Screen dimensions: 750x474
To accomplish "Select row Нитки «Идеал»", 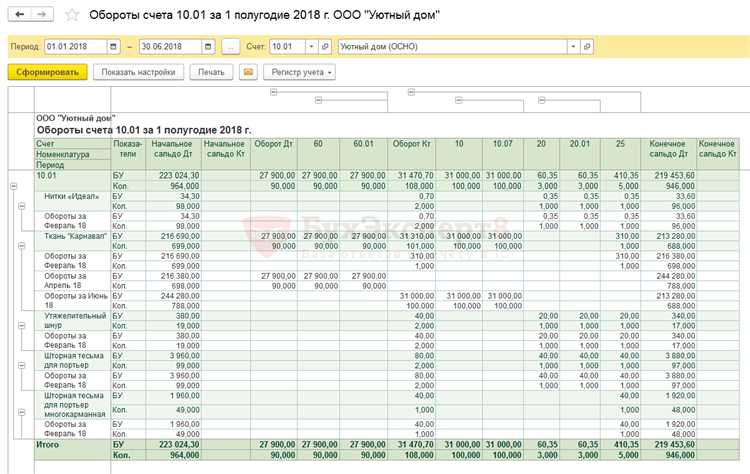I will [72, 197].
